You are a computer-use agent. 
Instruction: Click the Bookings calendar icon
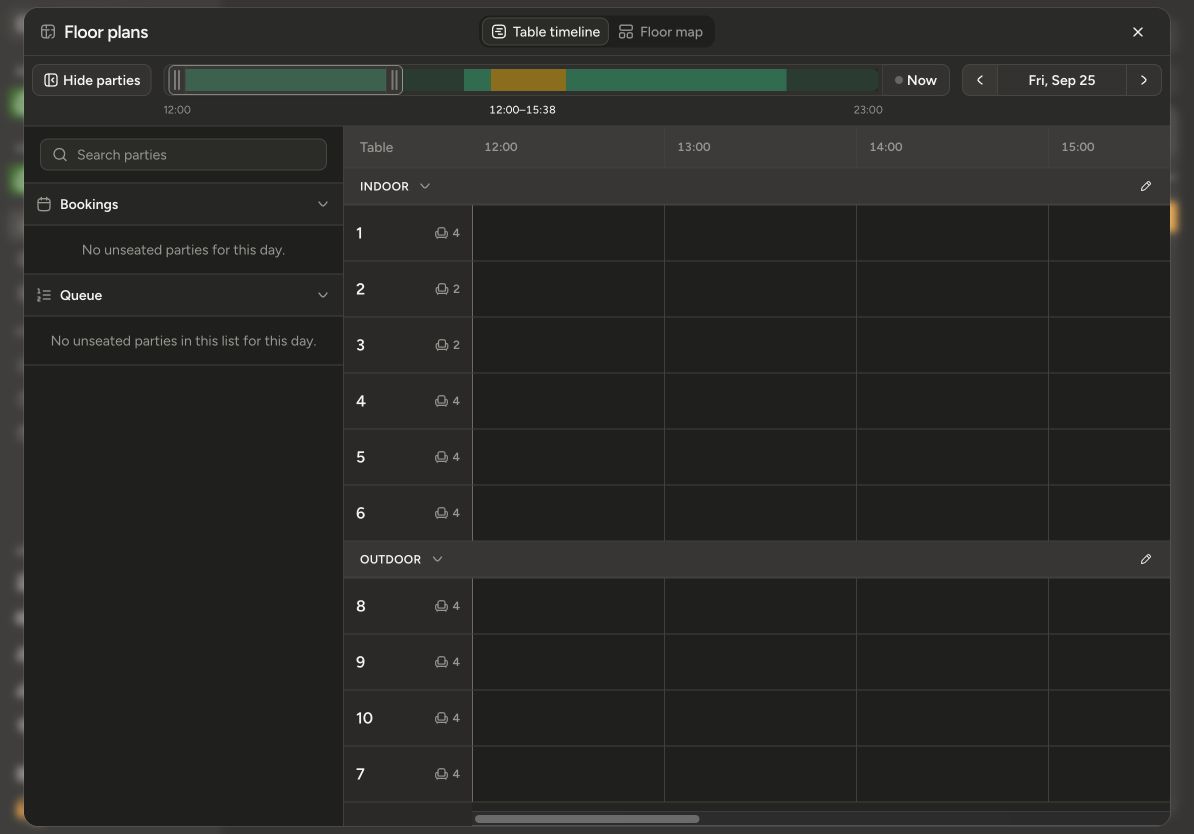(44, 204)
